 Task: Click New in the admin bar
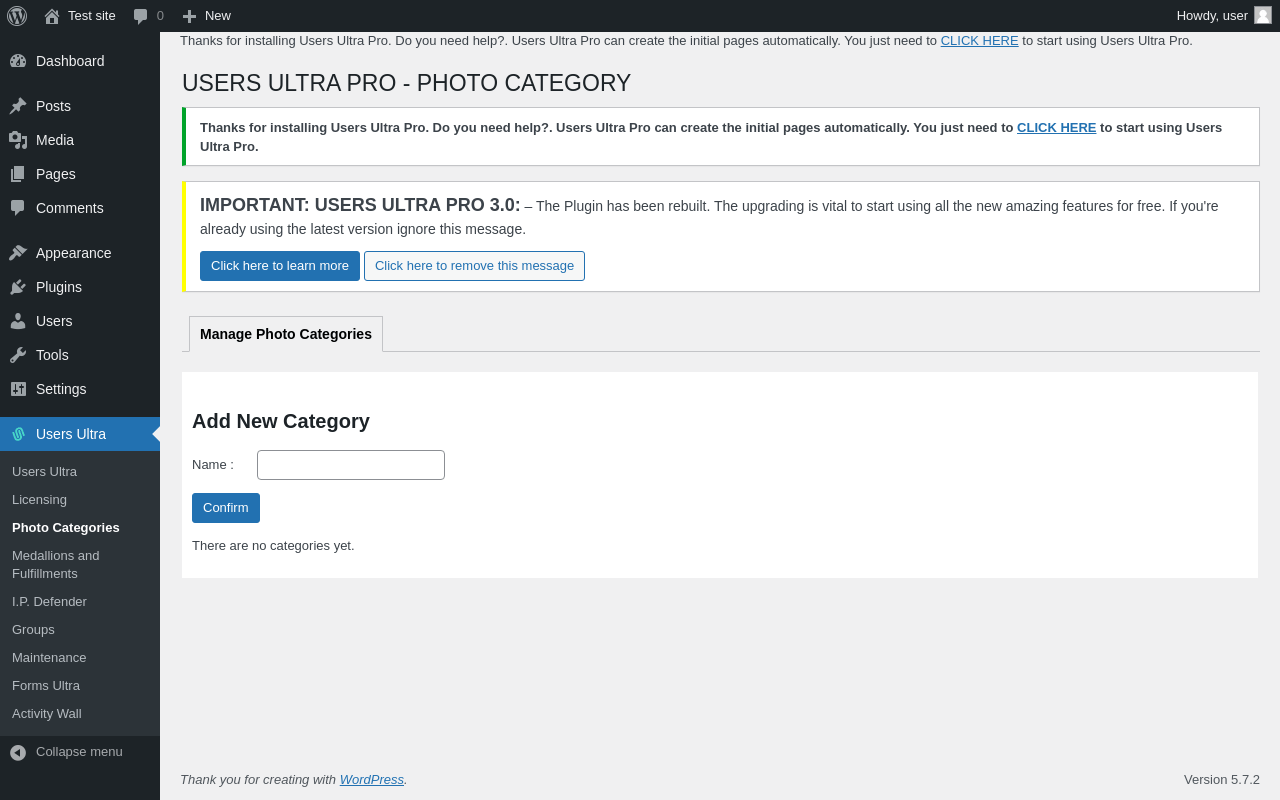[218, 16]
